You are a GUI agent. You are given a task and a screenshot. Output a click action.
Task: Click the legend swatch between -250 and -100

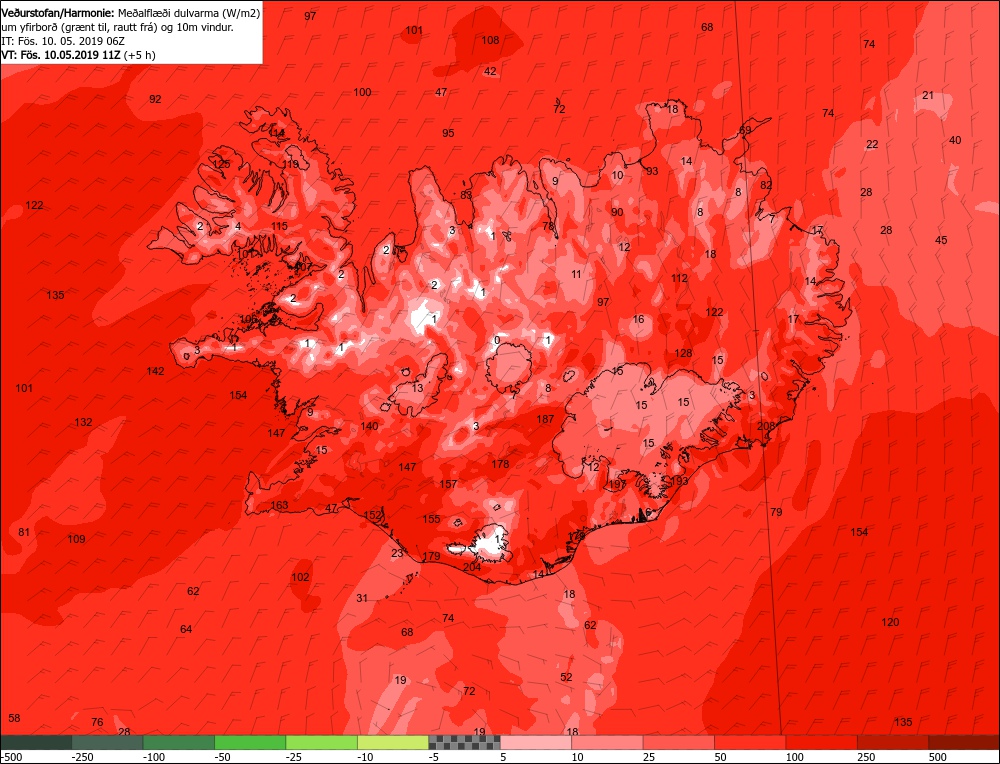pyautogui.click(x=108, y=742)
